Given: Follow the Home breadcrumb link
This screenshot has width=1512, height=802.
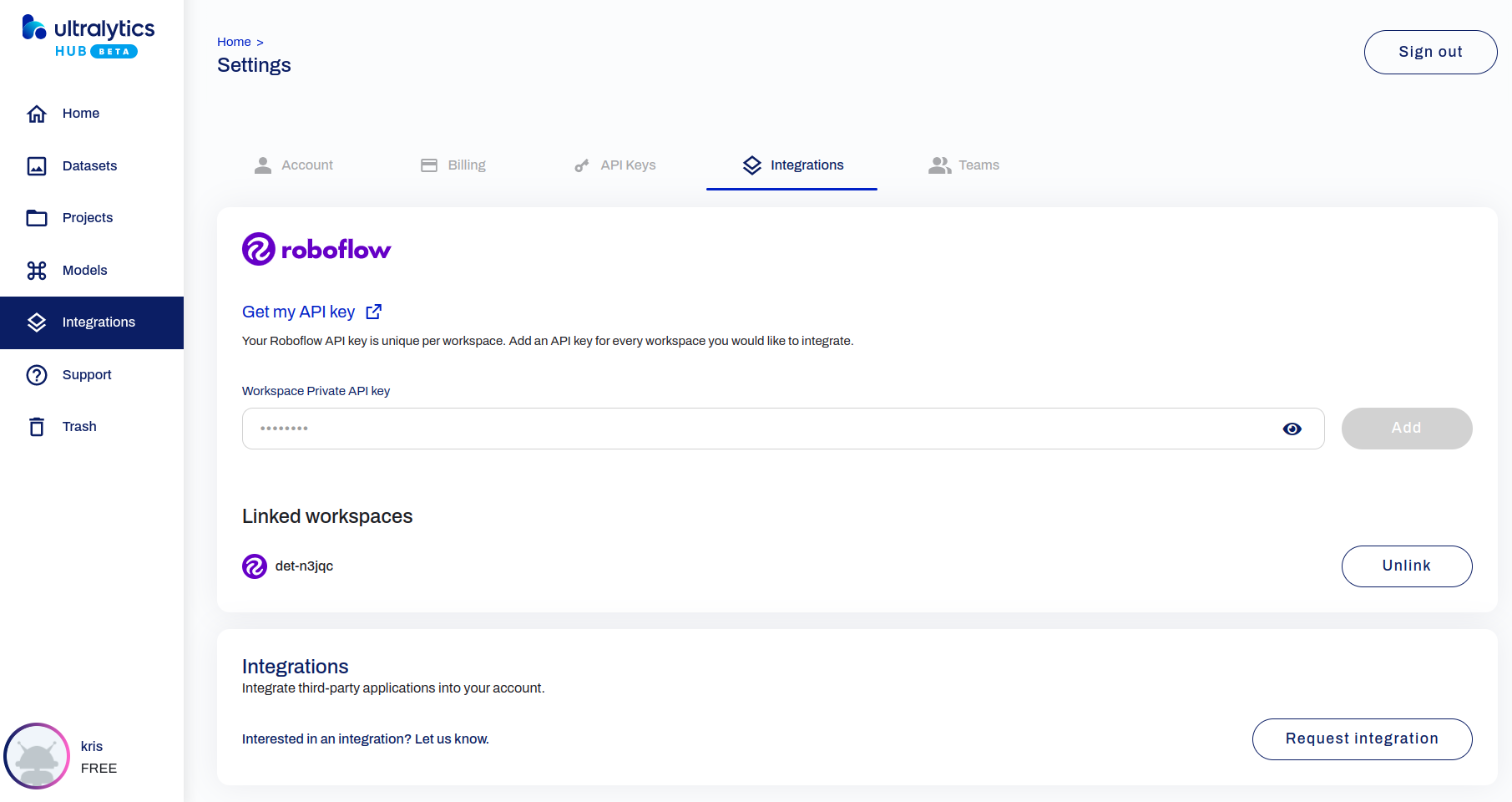Looking at the screenshot, I should click(x=234, y=42).
